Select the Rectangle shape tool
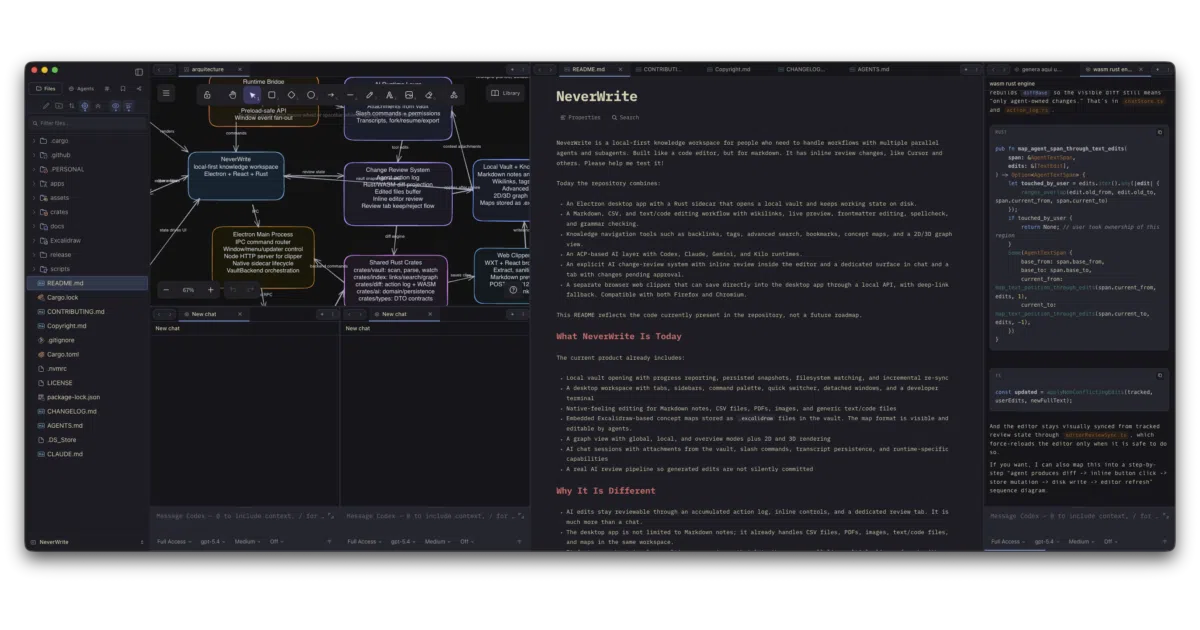 click(272, 95)
